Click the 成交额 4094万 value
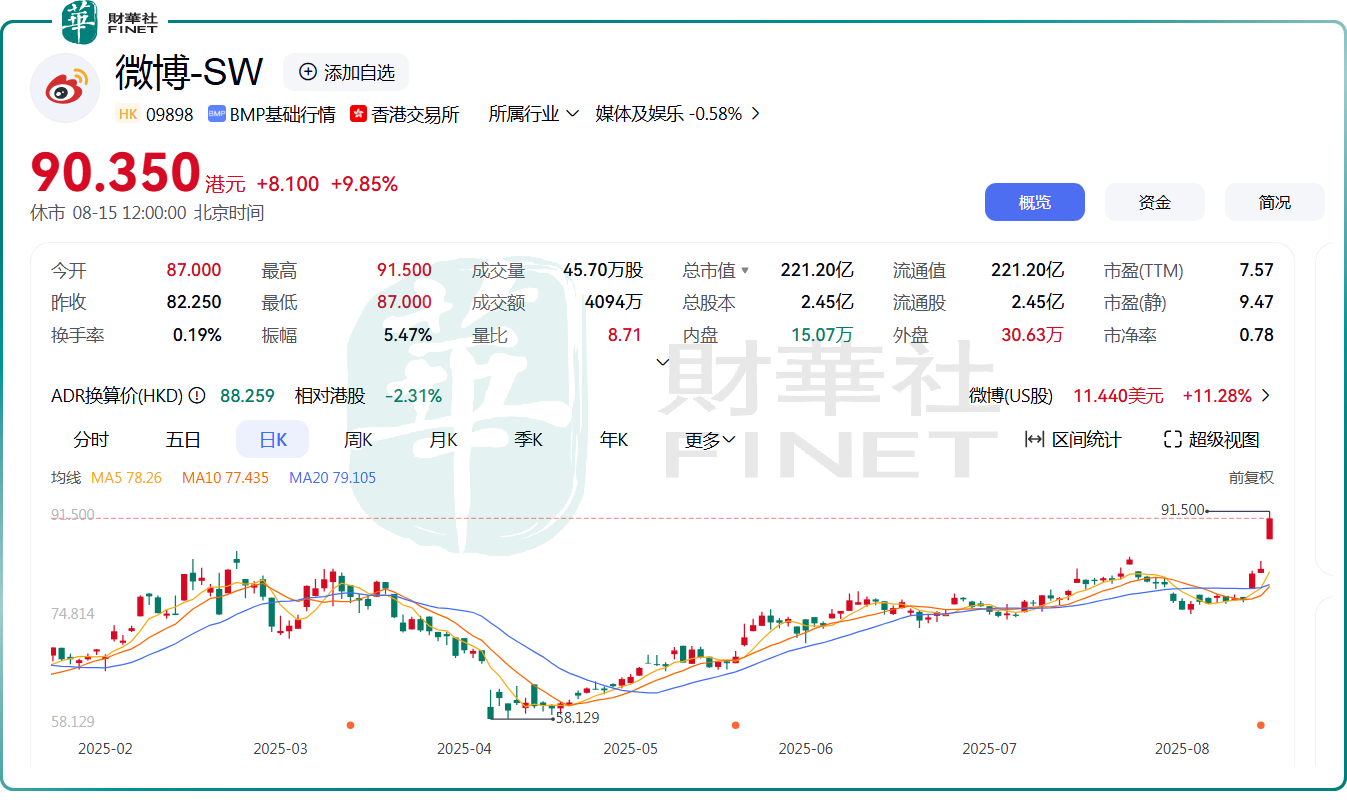 coord(613,303)
